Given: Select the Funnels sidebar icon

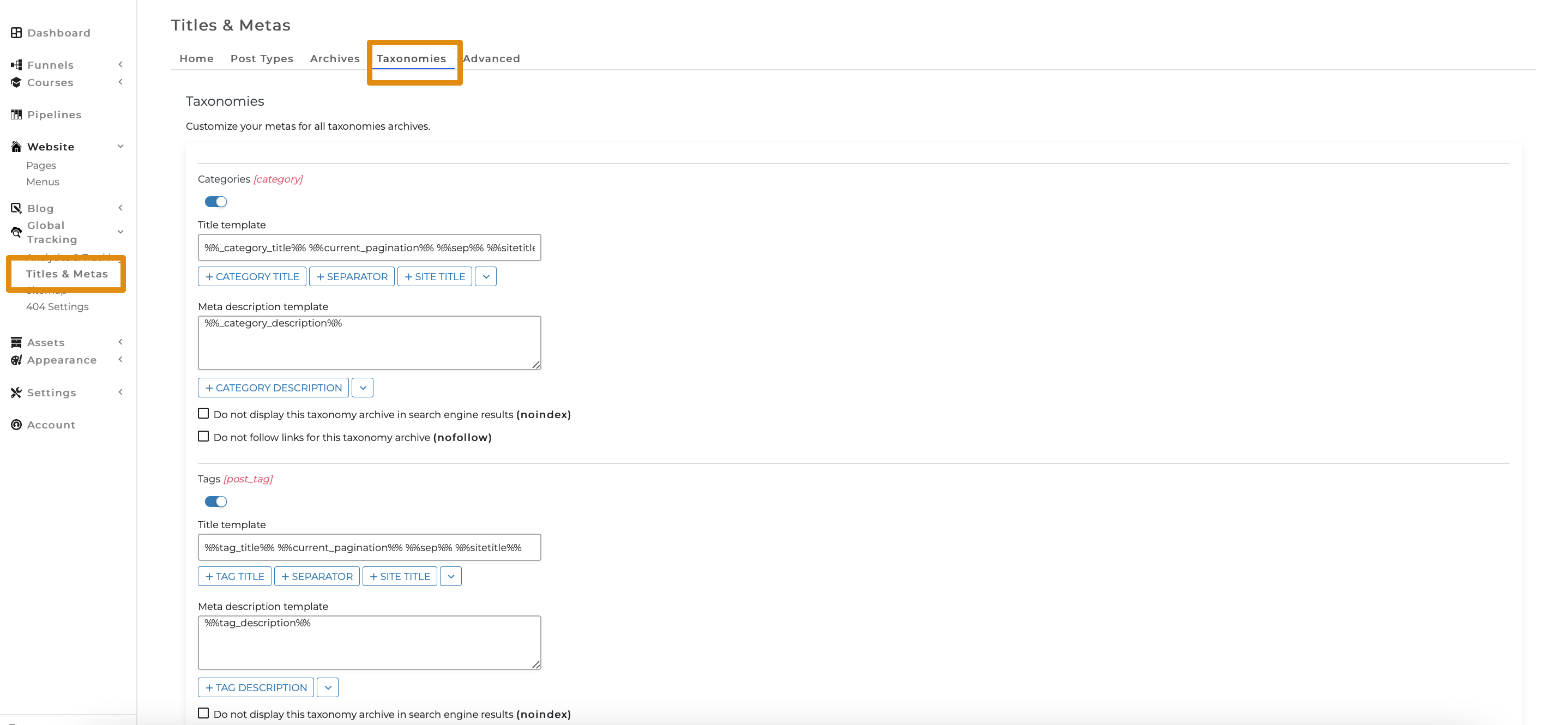Looking at the screenshot, I should pos(16,64).
